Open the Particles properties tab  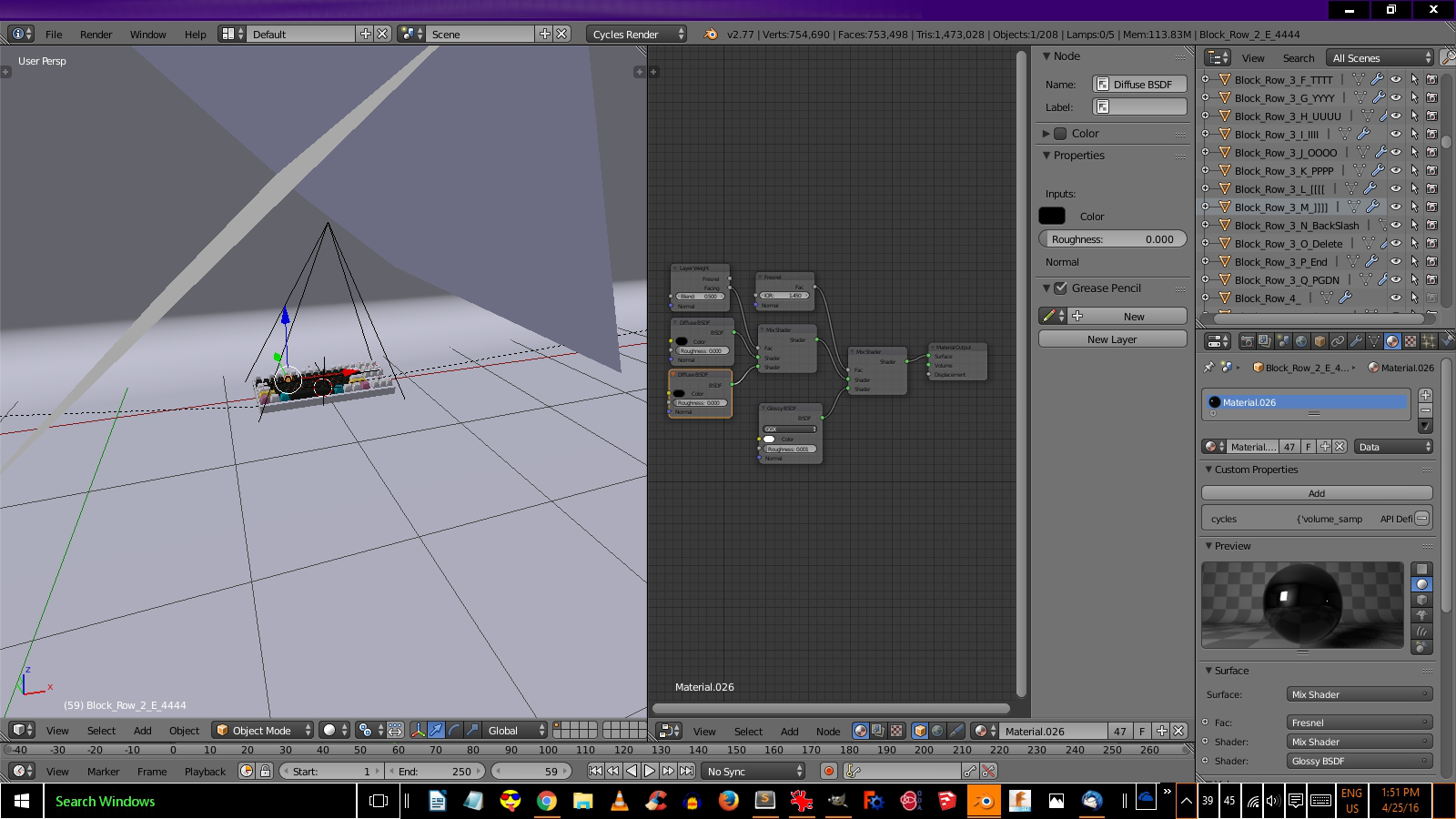pyautogui.click(x=1429, y=341)
